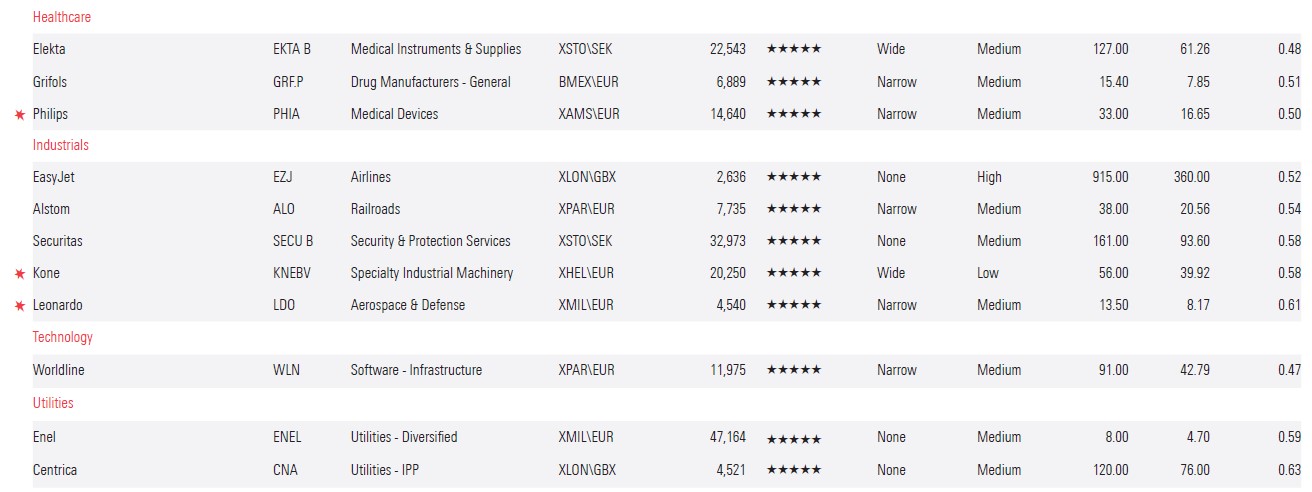Screen dimensions: 1312x492
Task: Select the Industrials sector heading
Action: tap(60, 145)
